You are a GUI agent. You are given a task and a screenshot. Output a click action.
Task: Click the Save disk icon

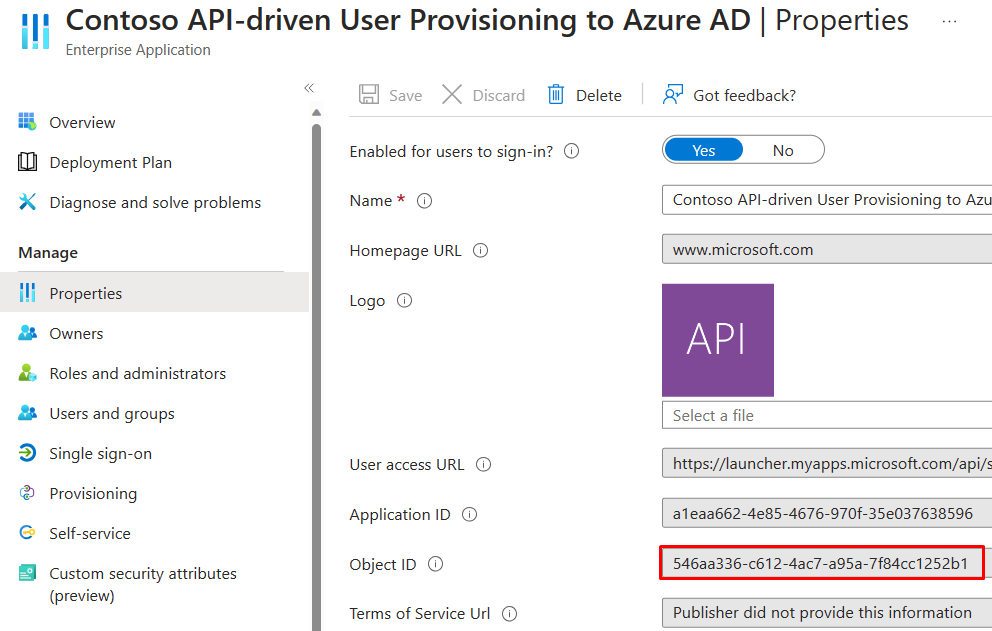click(x=369, y=94)
